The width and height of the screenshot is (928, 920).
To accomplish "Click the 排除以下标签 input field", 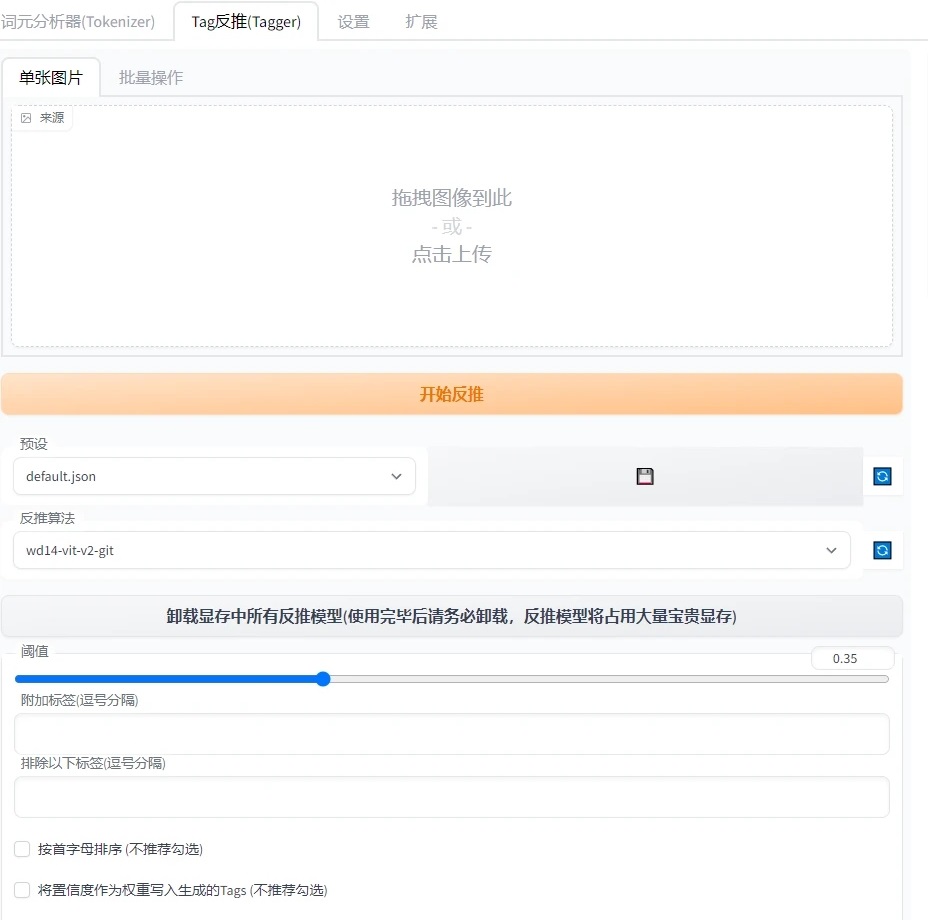I will [x=451, y=797].
